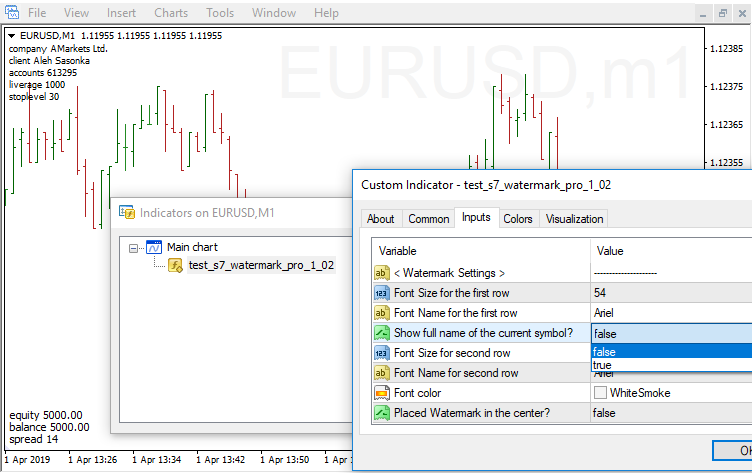
Task: Click the Indicators on EURUSD,M1 window icon
Action: (x=127, y=212)
